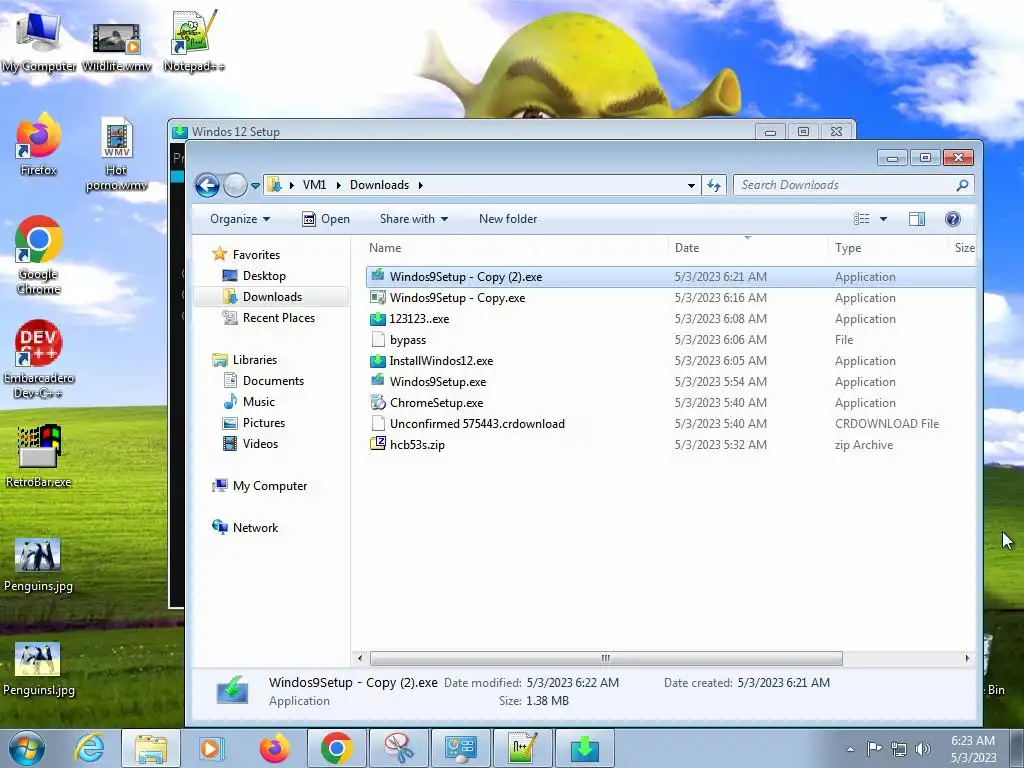Screen dimensions: 1024x768
Task: Click Open in the toolbar
Action: (325, 219)
